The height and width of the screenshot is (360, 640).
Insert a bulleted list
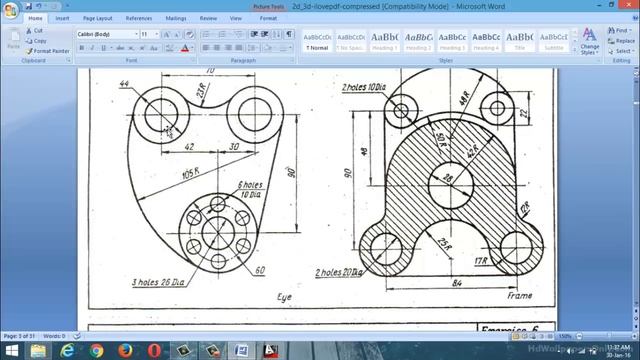point(206,34)
